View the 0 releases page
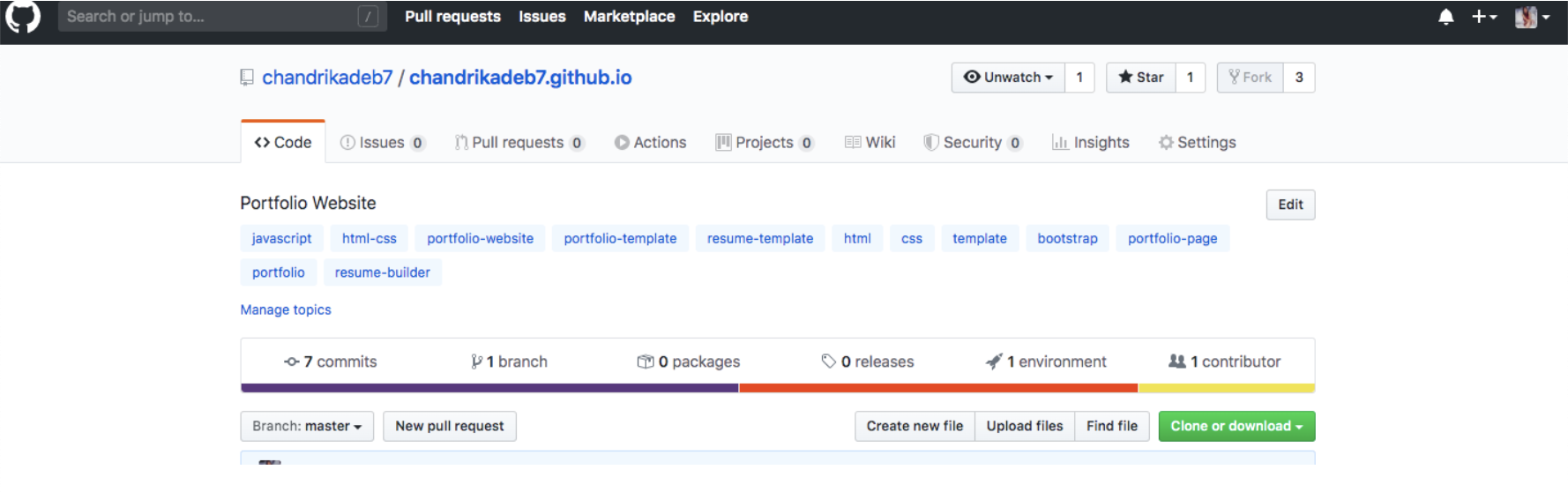 click(868, 362)
